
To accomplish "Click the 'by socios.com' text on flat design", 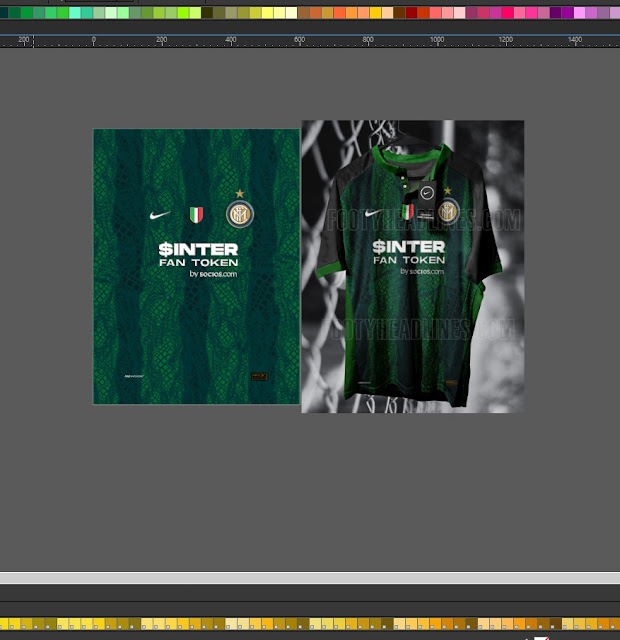I will pyautogui.click(x=213, y=273).
